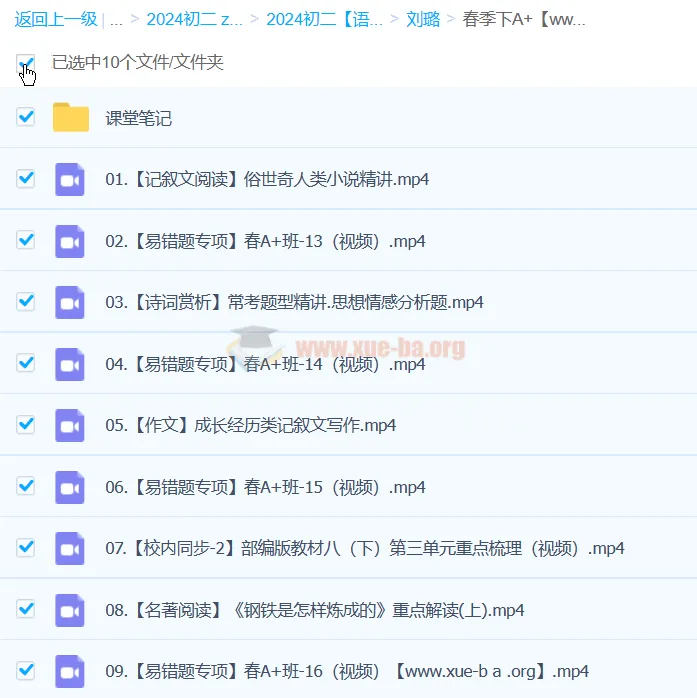Click video icon for 02 易错题专项 file
Screen dimensions: 697x698
(x=70, y=241)
